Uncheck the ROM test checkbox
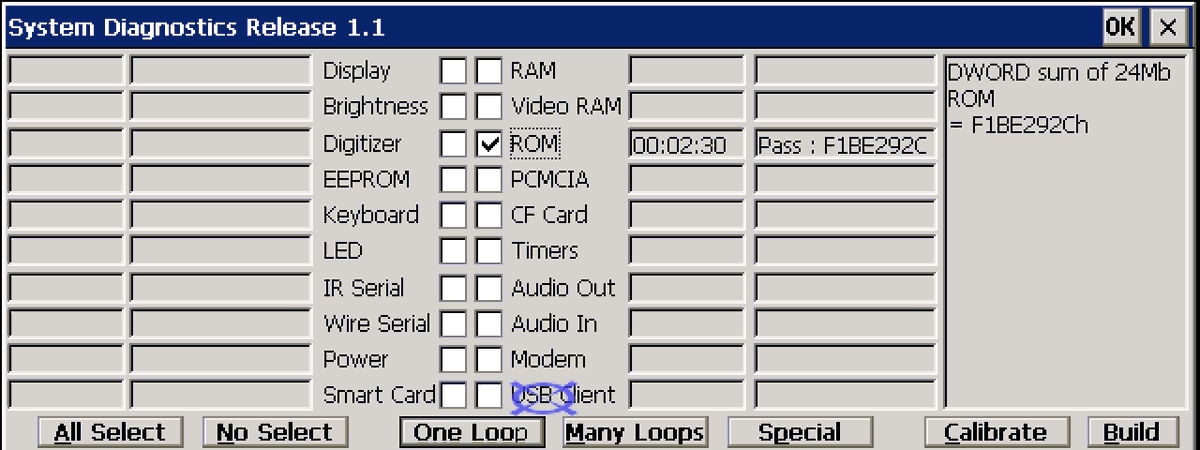The image size is (1200, 450). point(489,144)
